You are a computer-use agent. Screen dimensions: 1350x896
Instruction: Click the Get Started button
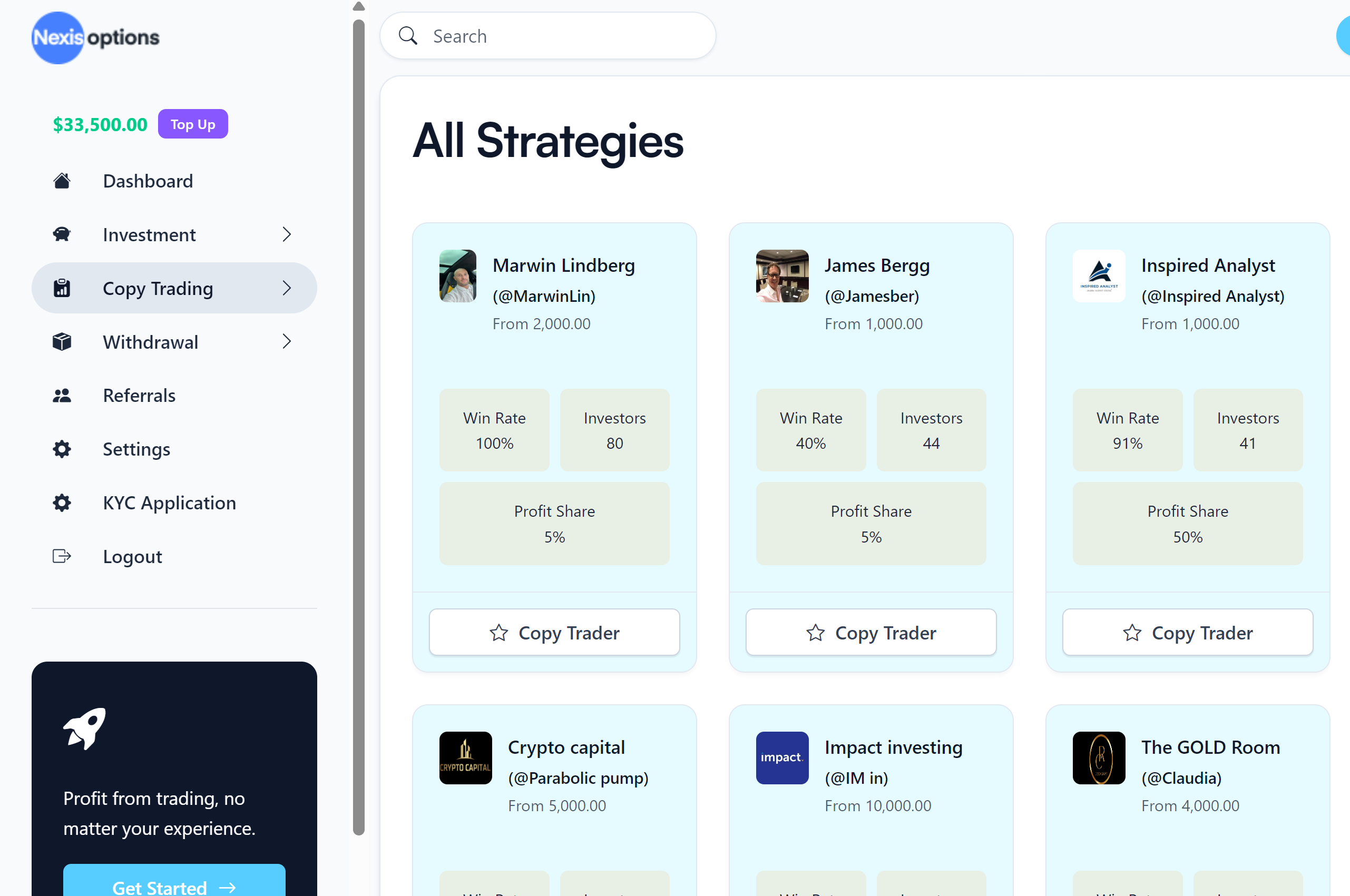coord(174,883)
